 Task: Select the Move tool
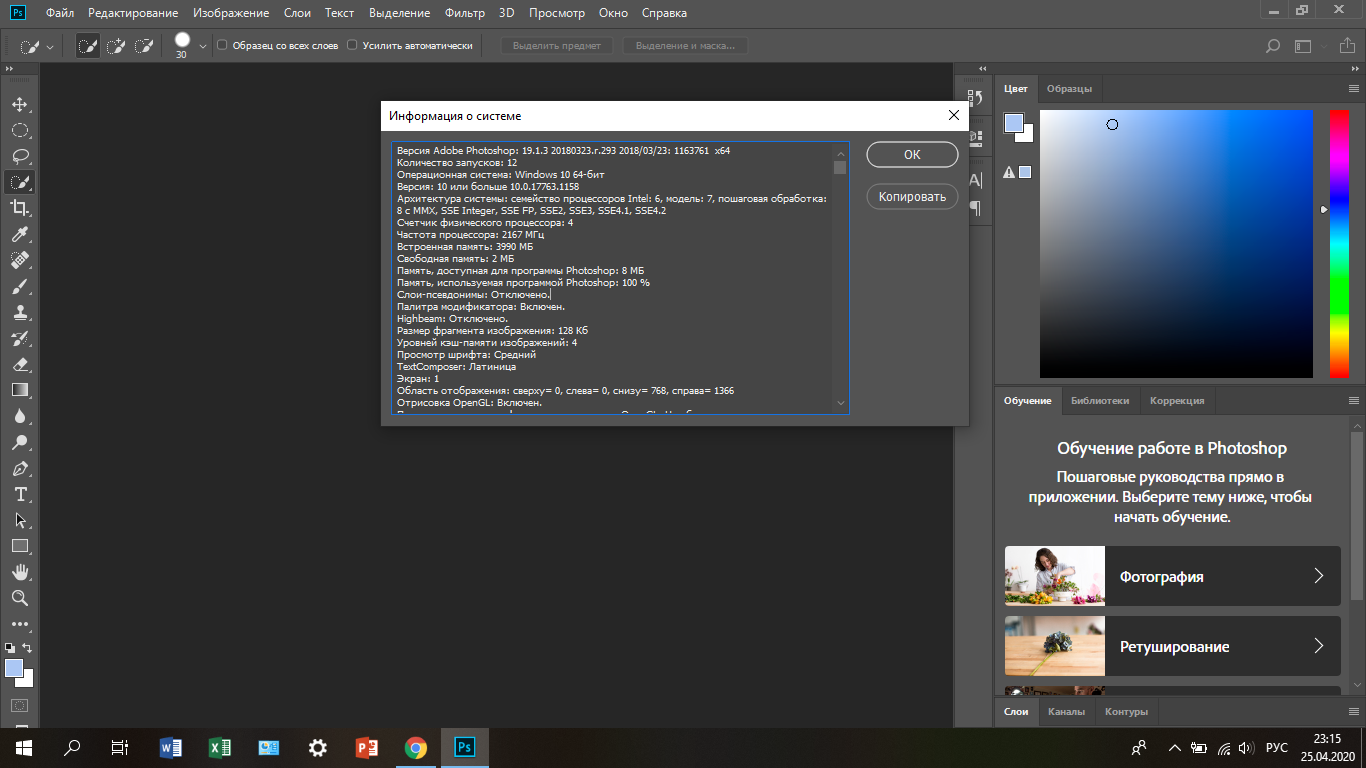(19, 104)
